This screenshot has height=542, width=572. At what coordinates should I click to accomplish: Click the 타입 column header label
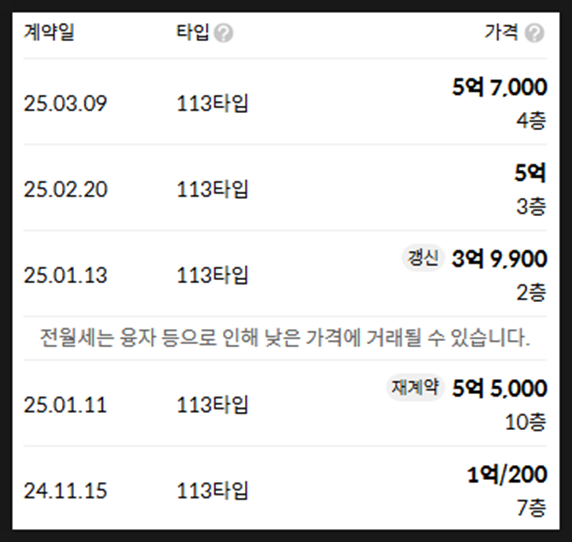(193, 32)
